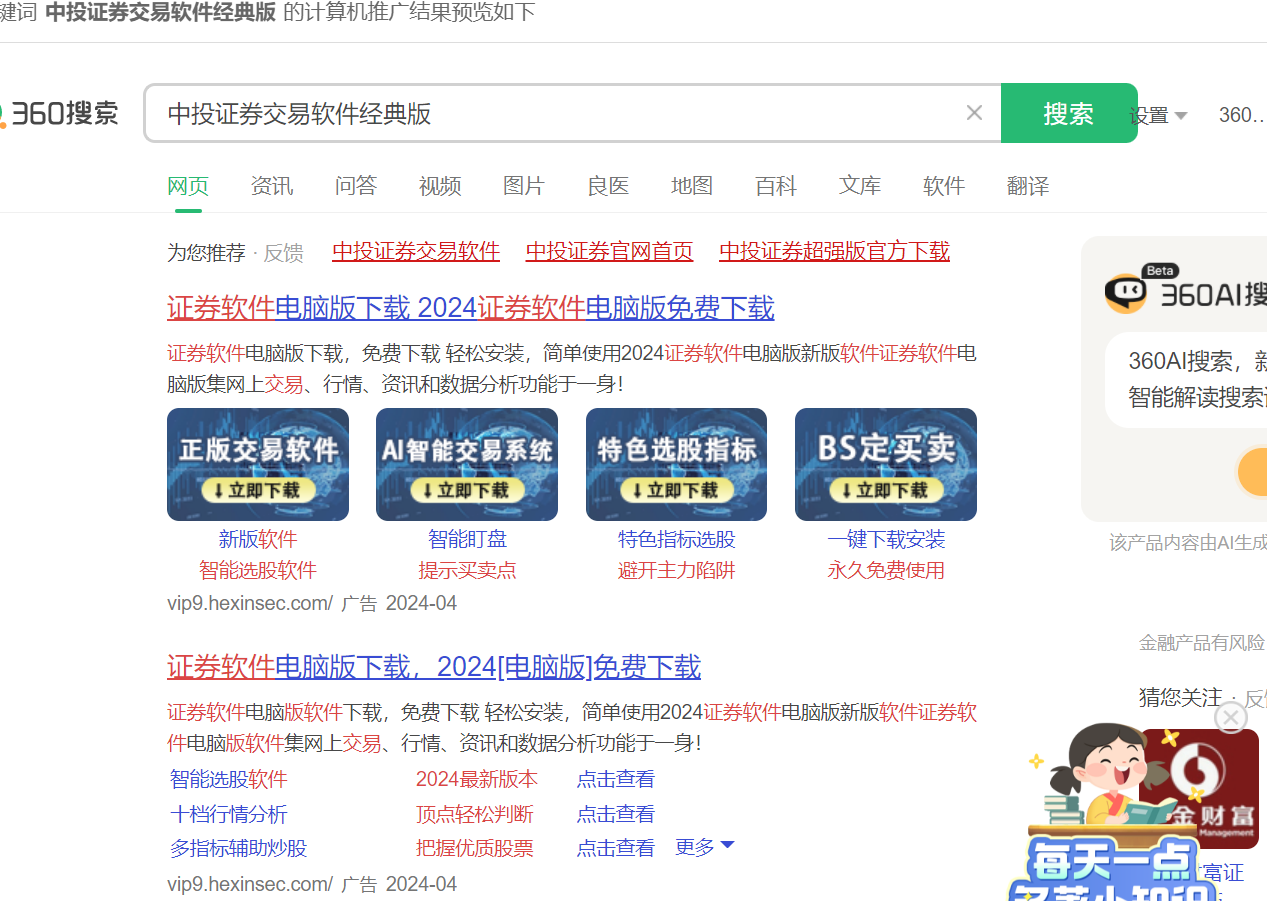Open the 设置 dropdown
The width and height of the screenshot is (1267, 901).
(1158, 115)
